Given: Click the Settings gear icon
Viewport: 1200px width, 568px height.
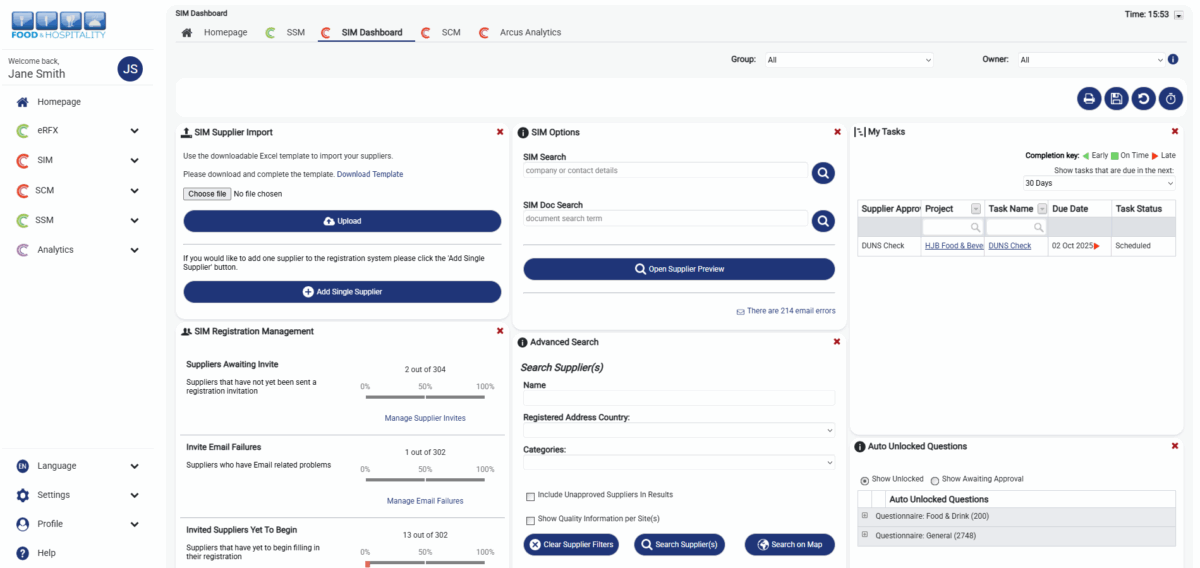Looking at the screenshot, I should click(22, 495).
